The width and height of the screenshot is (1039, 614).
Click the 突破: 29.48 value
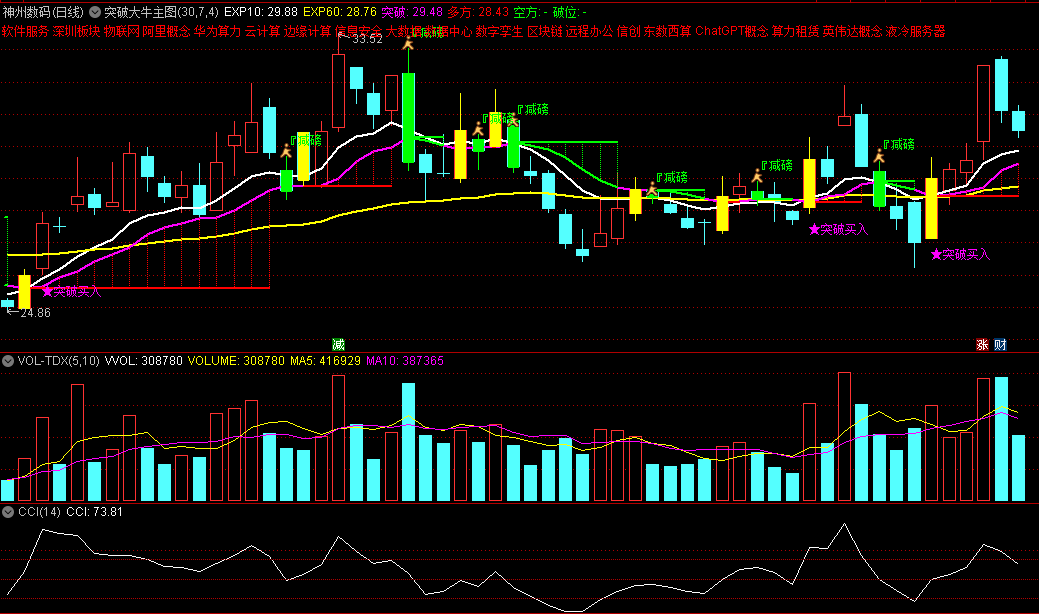[x=411, y=12]
